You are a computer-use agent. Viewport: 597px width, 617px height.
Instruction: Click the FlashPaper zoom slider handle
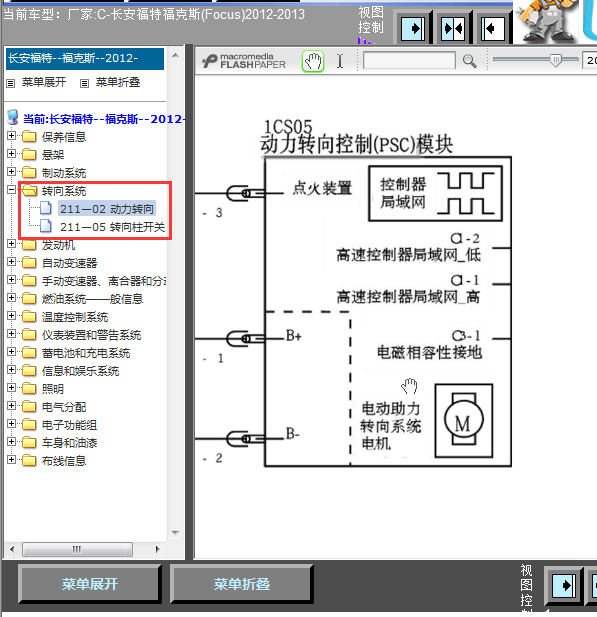556,60
